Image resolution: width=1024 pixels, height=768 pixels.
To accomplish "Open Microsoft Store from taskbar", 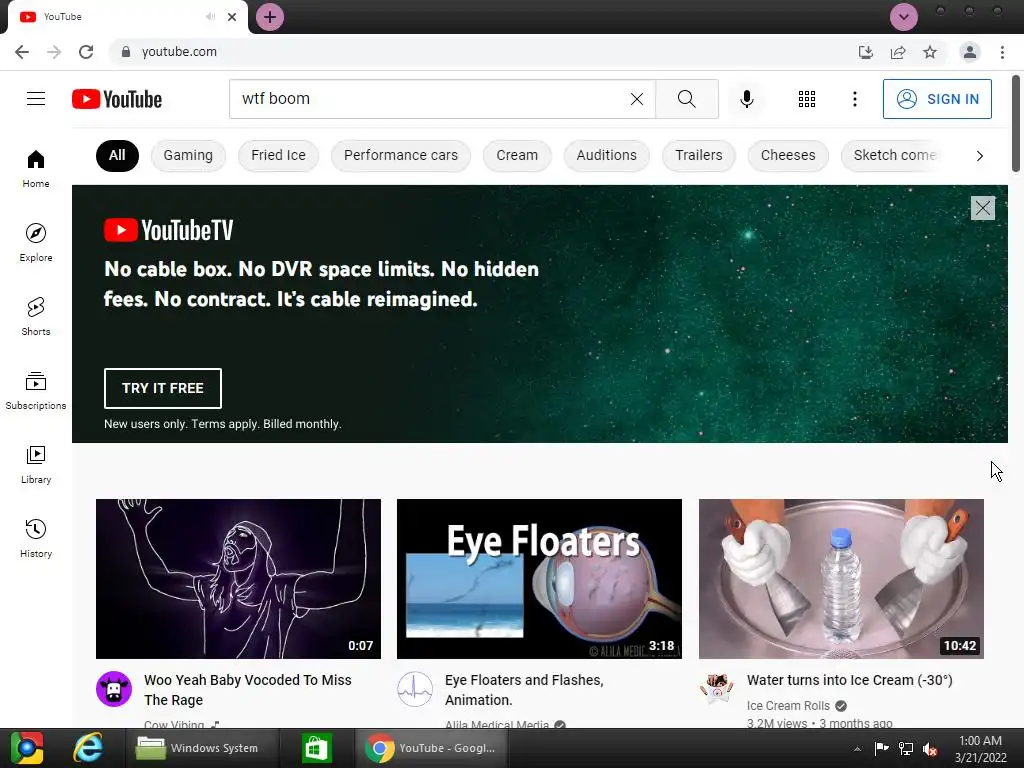I will (x=316, y=748).
